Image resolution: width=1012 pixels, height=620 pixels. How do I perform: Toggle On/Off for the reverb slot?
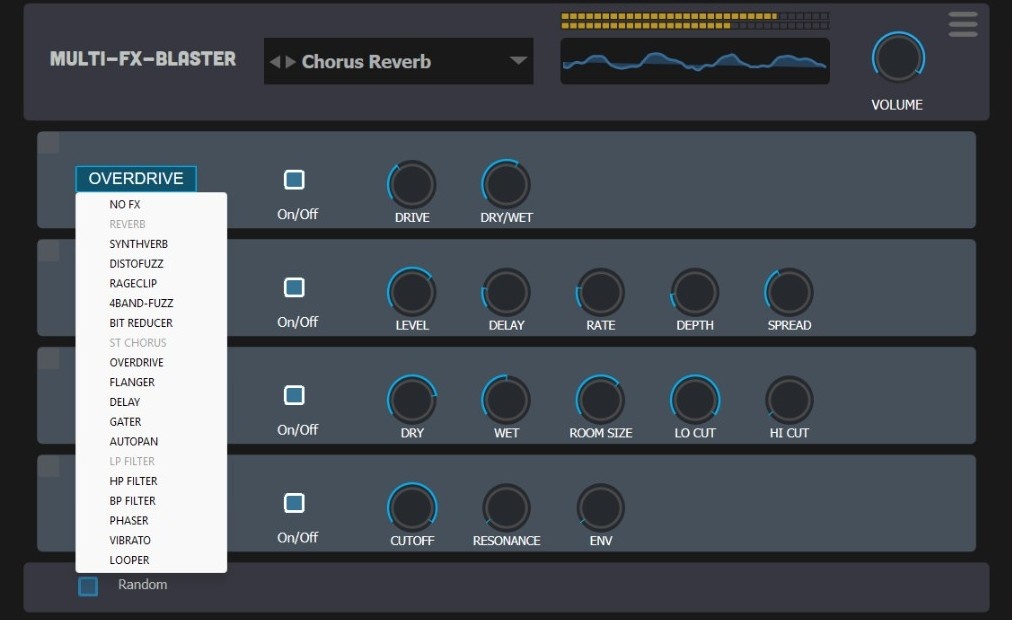(294, 395)
